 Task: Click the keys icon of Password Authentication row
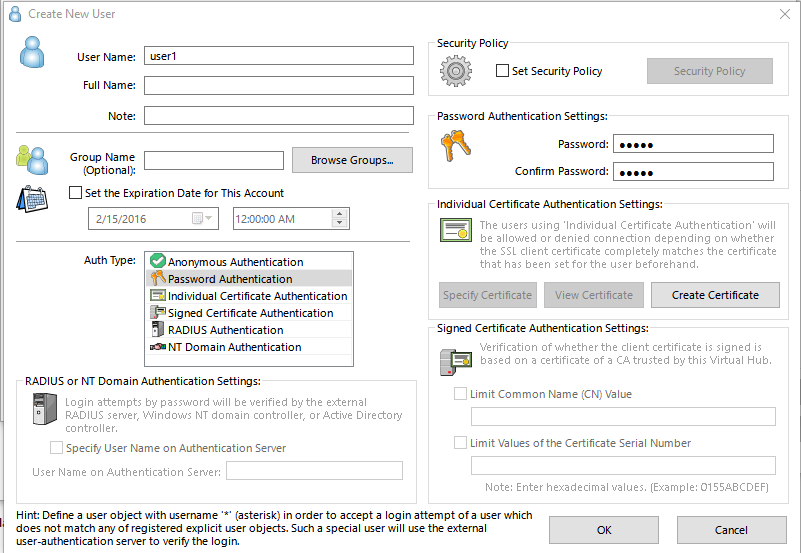[157, 278]
